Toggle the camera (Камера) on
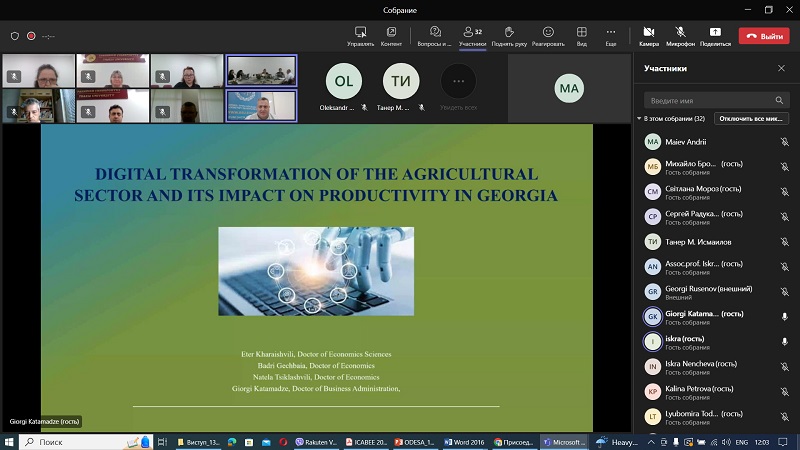The image size is (800, 450). (649, 35)
